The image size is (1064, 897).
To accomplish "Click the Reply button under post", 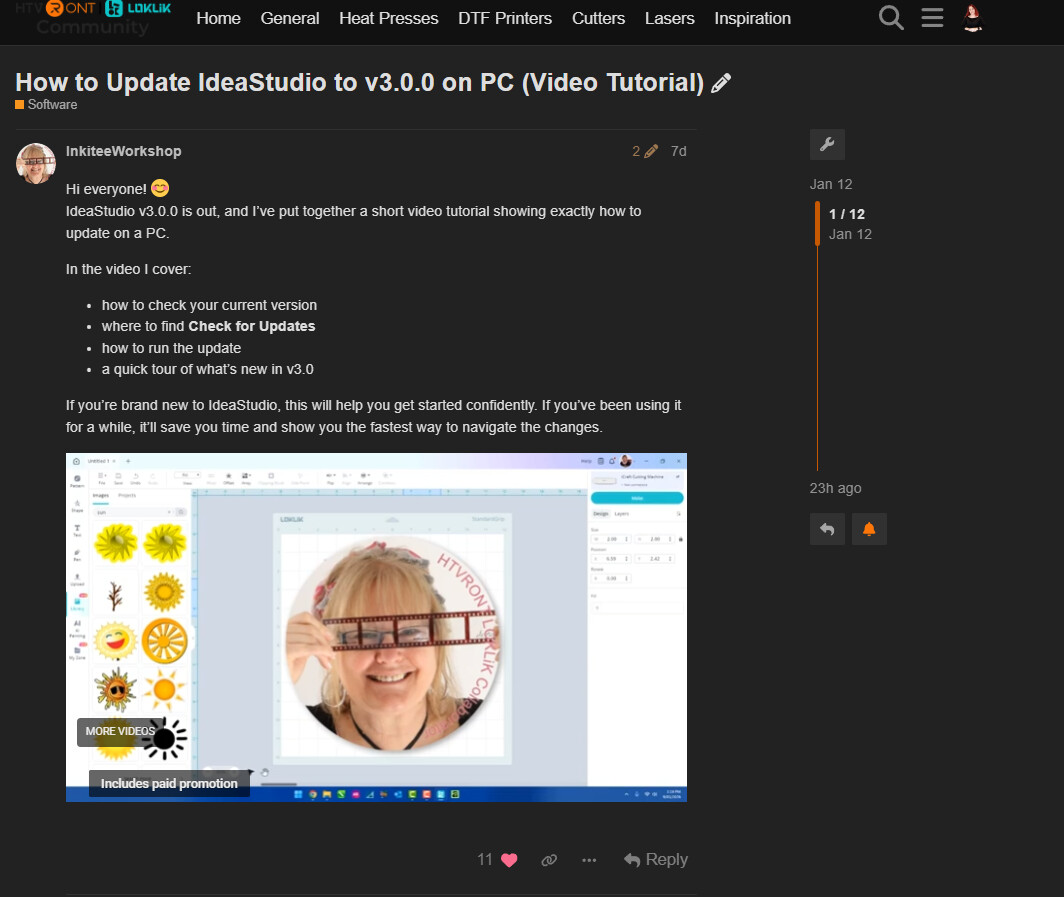I will click(656, 860).
